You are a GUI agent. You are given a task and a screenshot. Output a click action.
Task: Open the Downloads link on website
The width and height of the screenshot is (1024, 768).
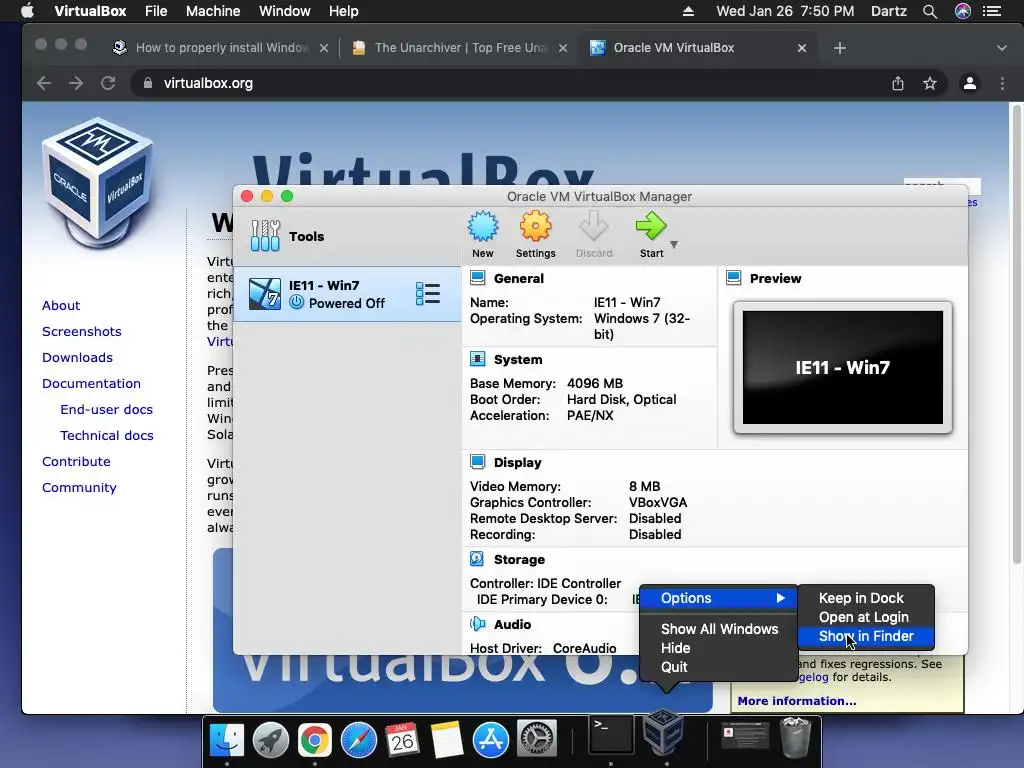(x=77, y=357)
